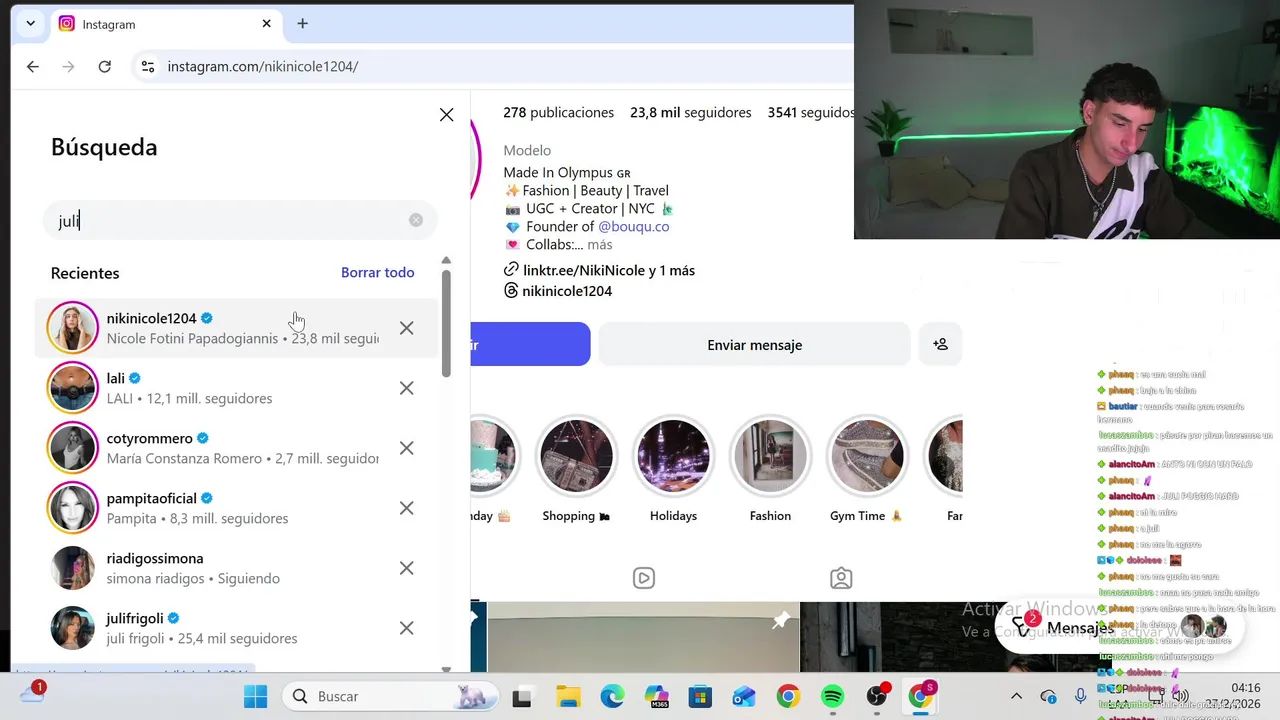Close the Instagram browser tab
1280x720 pixels.
click(x=266, y=24)
